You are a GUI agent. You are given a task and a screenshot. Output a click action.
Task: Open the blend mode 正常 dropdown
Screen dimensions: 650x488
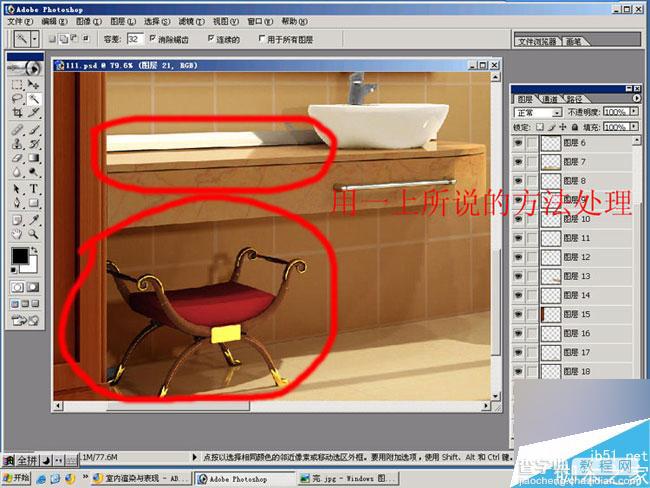[x=538, y=112]
